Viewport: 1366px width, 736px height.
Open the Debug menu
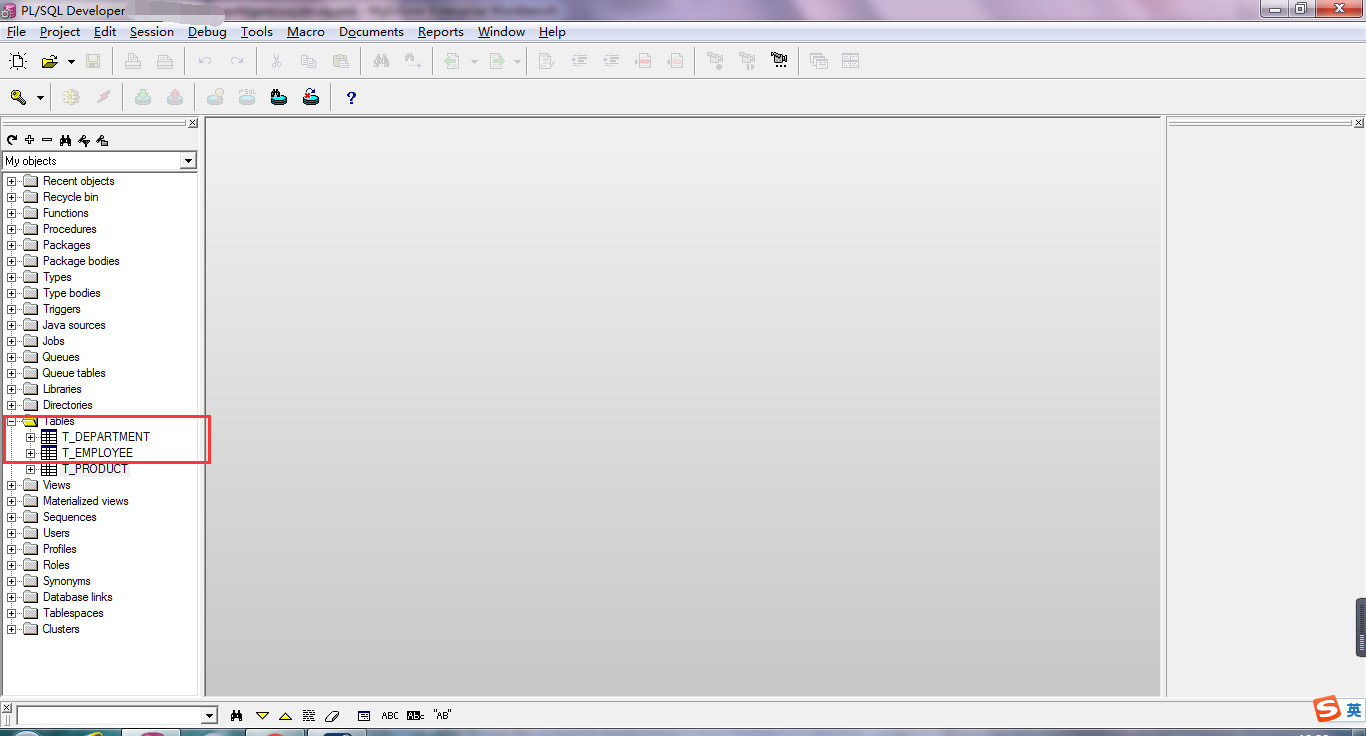click(207, 32)
